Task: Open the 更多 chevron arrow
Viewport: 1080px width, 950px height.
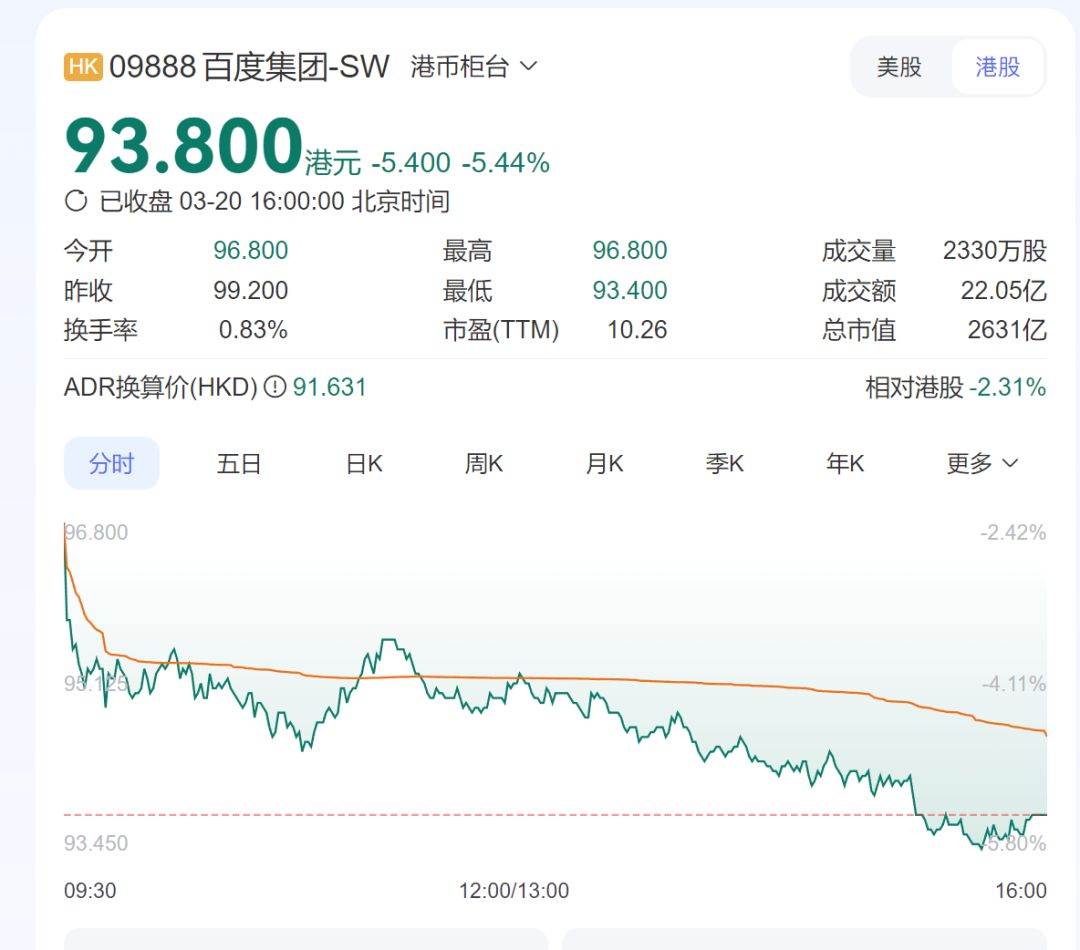Action: 1009,463
